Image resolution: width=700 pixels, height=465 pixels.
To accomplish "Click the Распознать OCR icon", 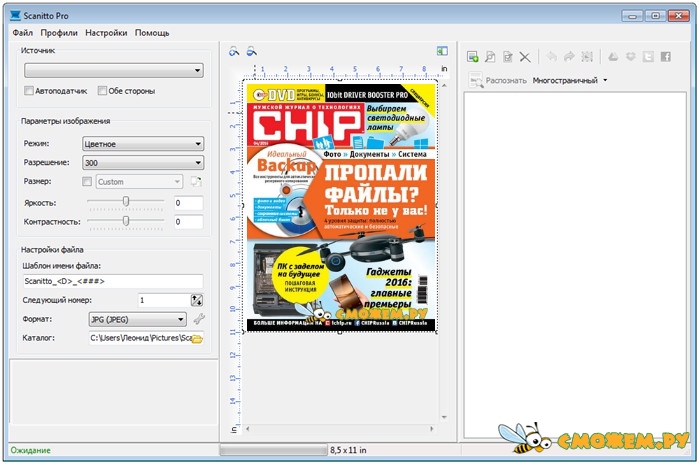I will (x=475, y=80).
